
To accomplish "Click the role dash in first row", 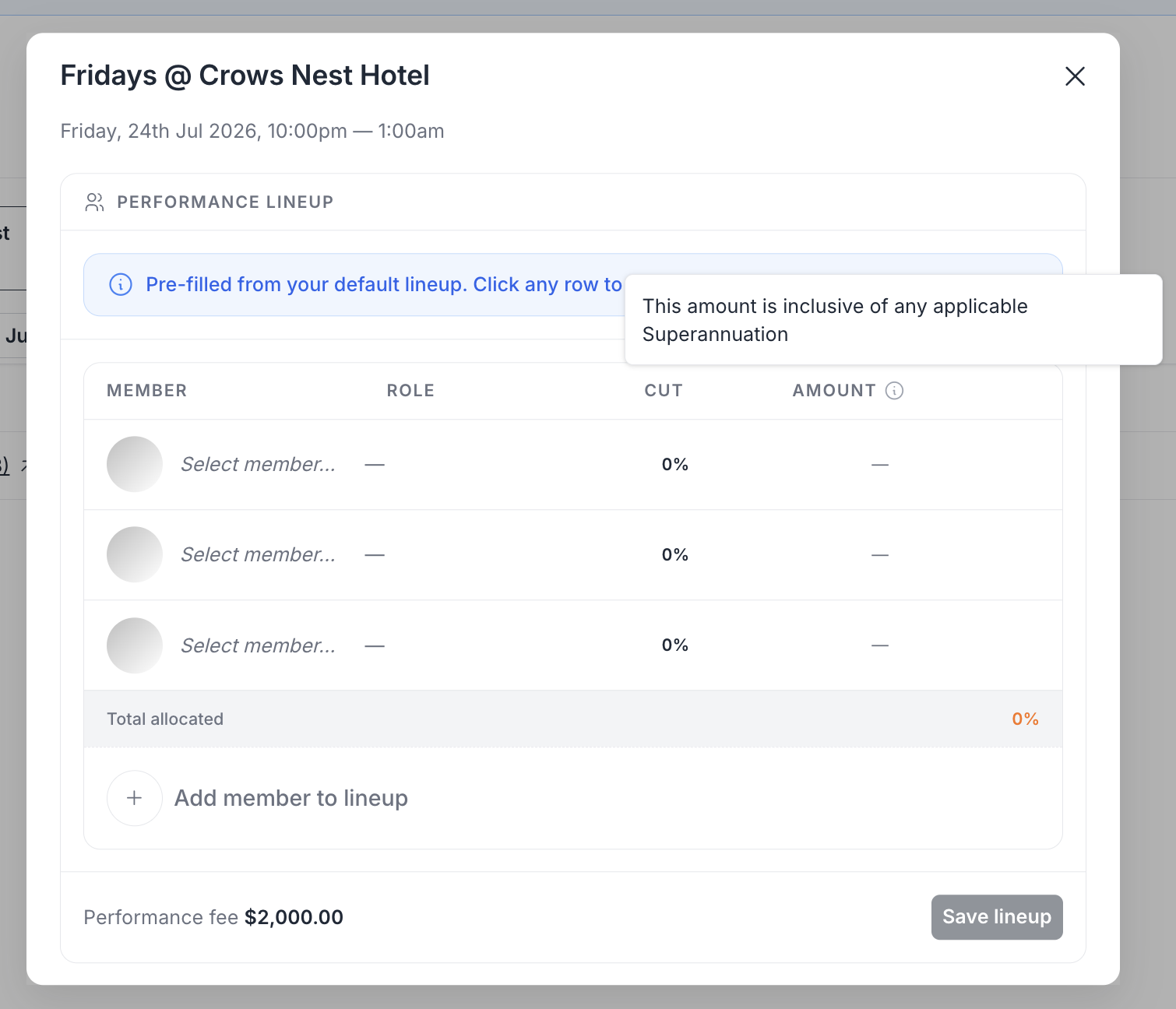I will coord(375,465).
